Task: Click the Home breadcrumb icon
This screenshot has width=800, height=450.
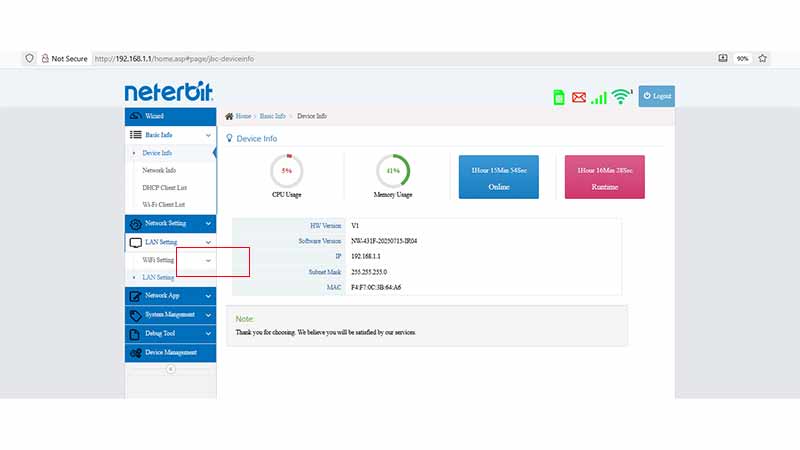Action: [229, 116]
